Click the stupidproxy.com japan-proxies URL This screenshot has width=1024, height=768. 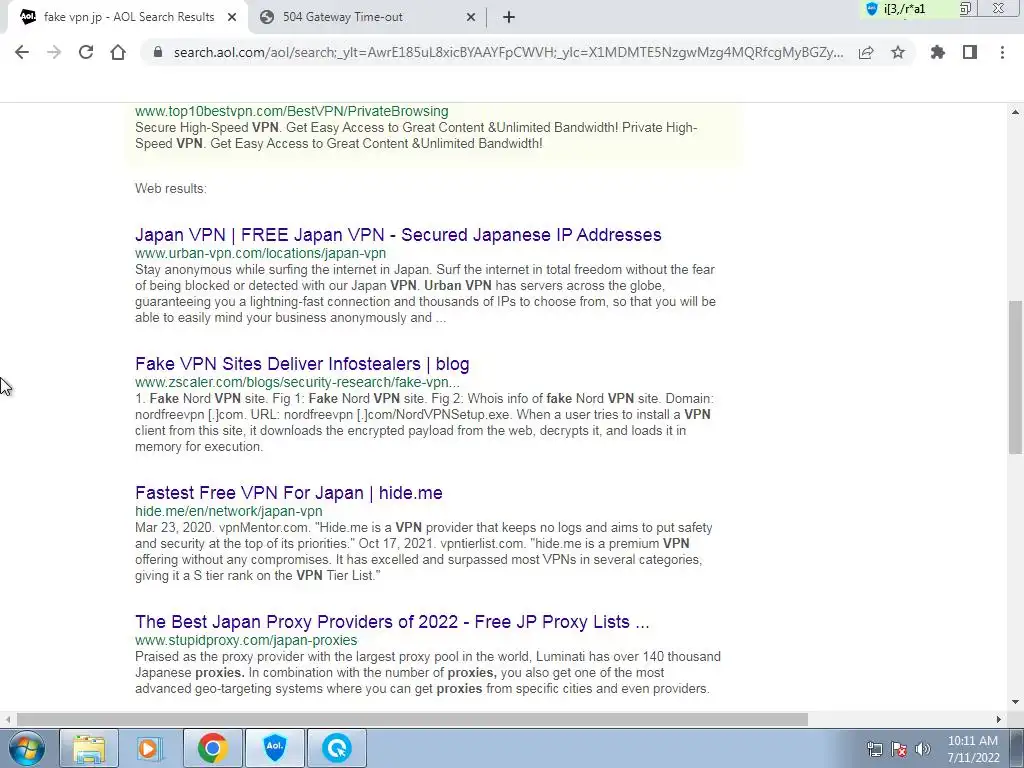click(246, 640)
